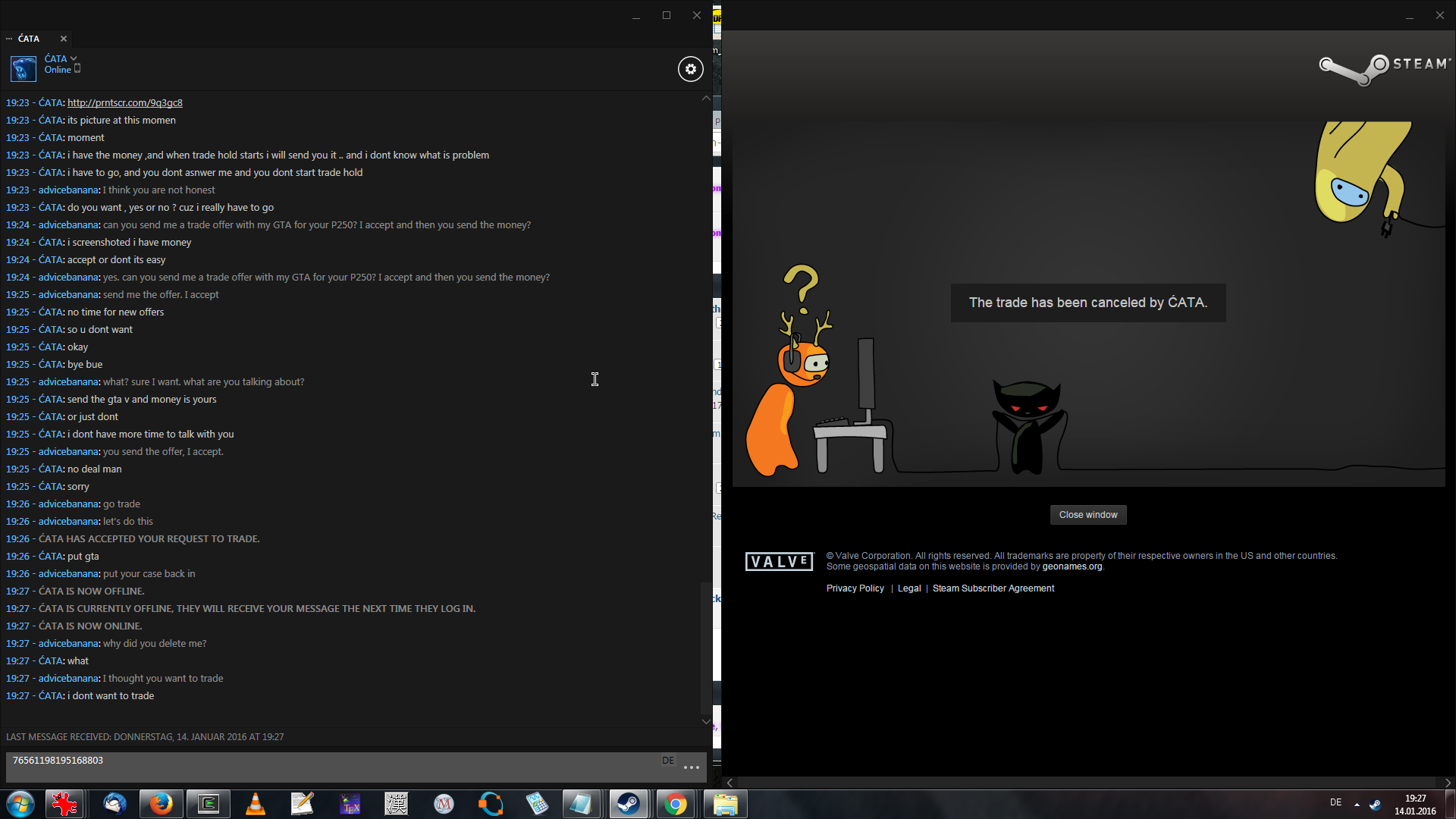Click ĆATA's profile avatar
This screenshot has height=819, width=1456.
[23, 68]
